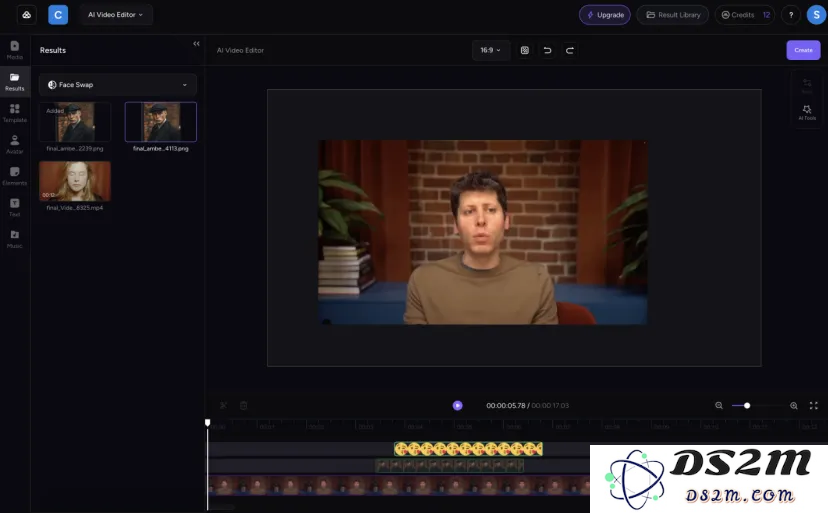The image size is (828, 513).
Task: Zoom in the timeline with plus magnifier
Action: point(794,405)
